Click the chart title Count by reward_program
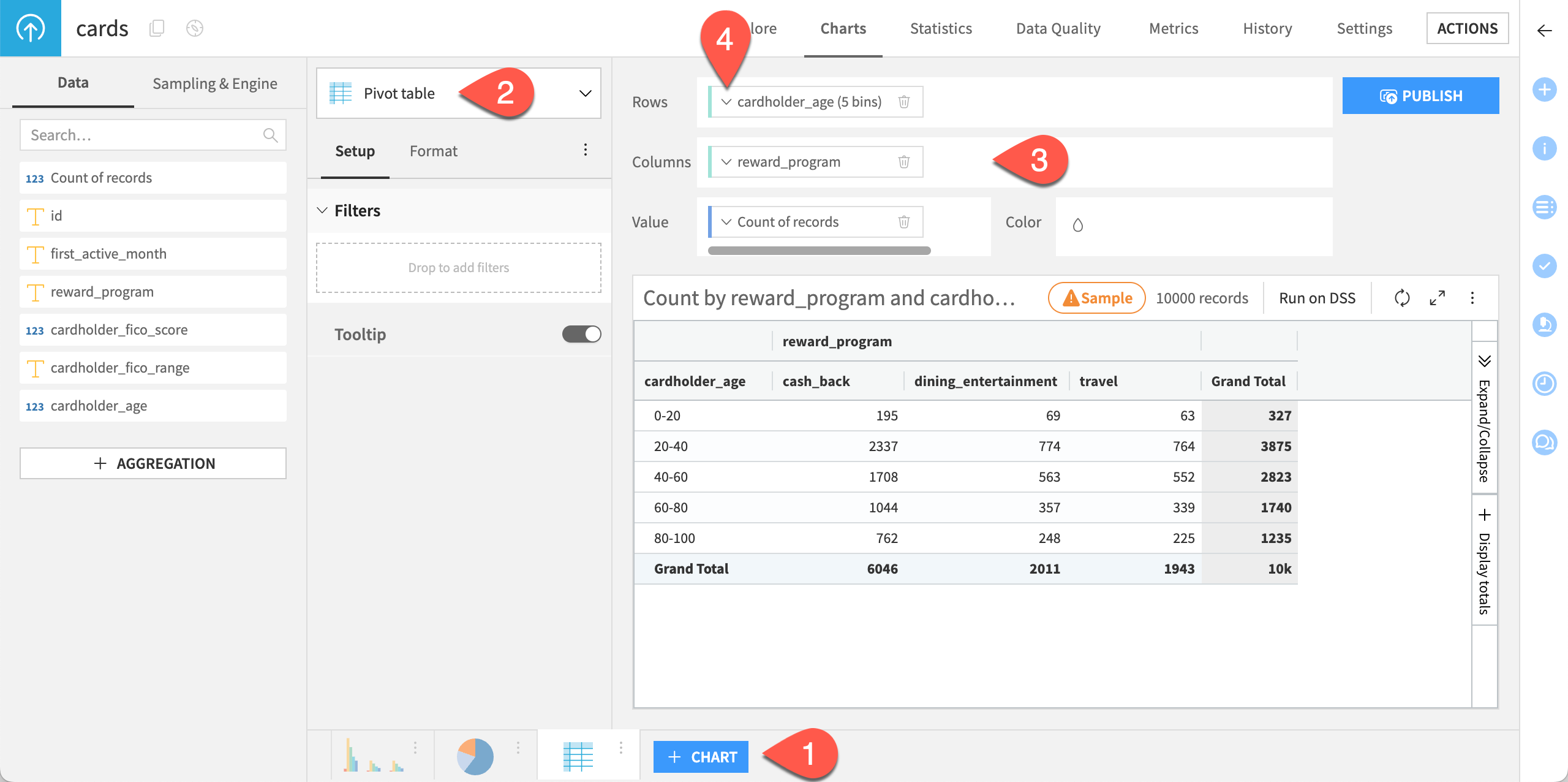1568x782 pixels. tap(829, 298)
